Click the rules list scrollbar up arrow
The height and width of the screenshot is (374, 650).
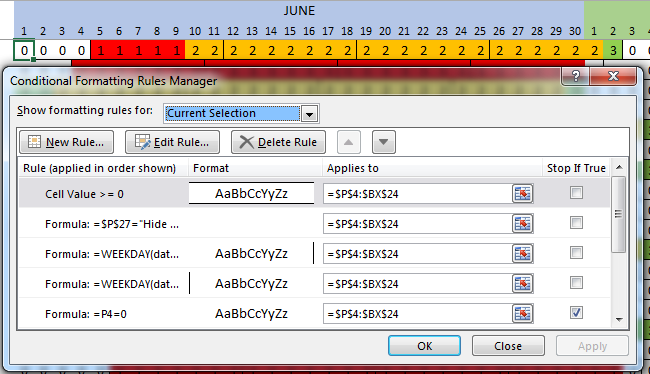coord(619,167)
